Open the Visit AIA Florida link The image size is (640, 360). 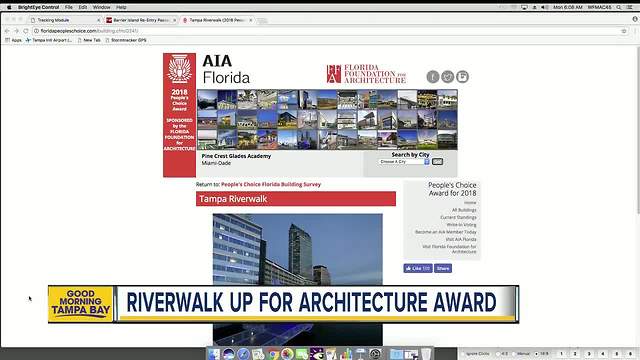461,239
